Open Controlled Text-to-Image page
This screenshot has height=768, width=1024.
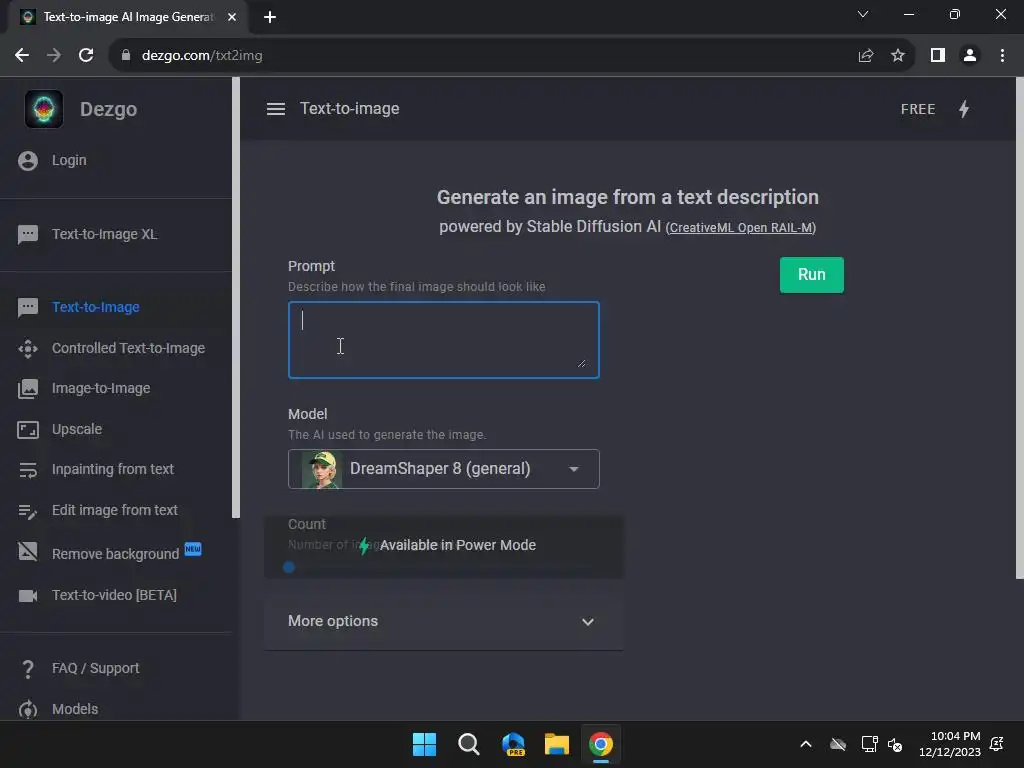(128, 349)
